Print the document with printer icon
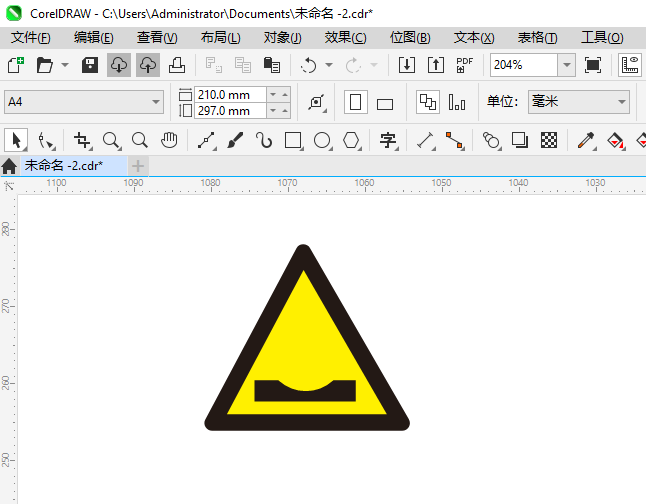The width and height of the screenshot is (646, 504). click(177, 65)
